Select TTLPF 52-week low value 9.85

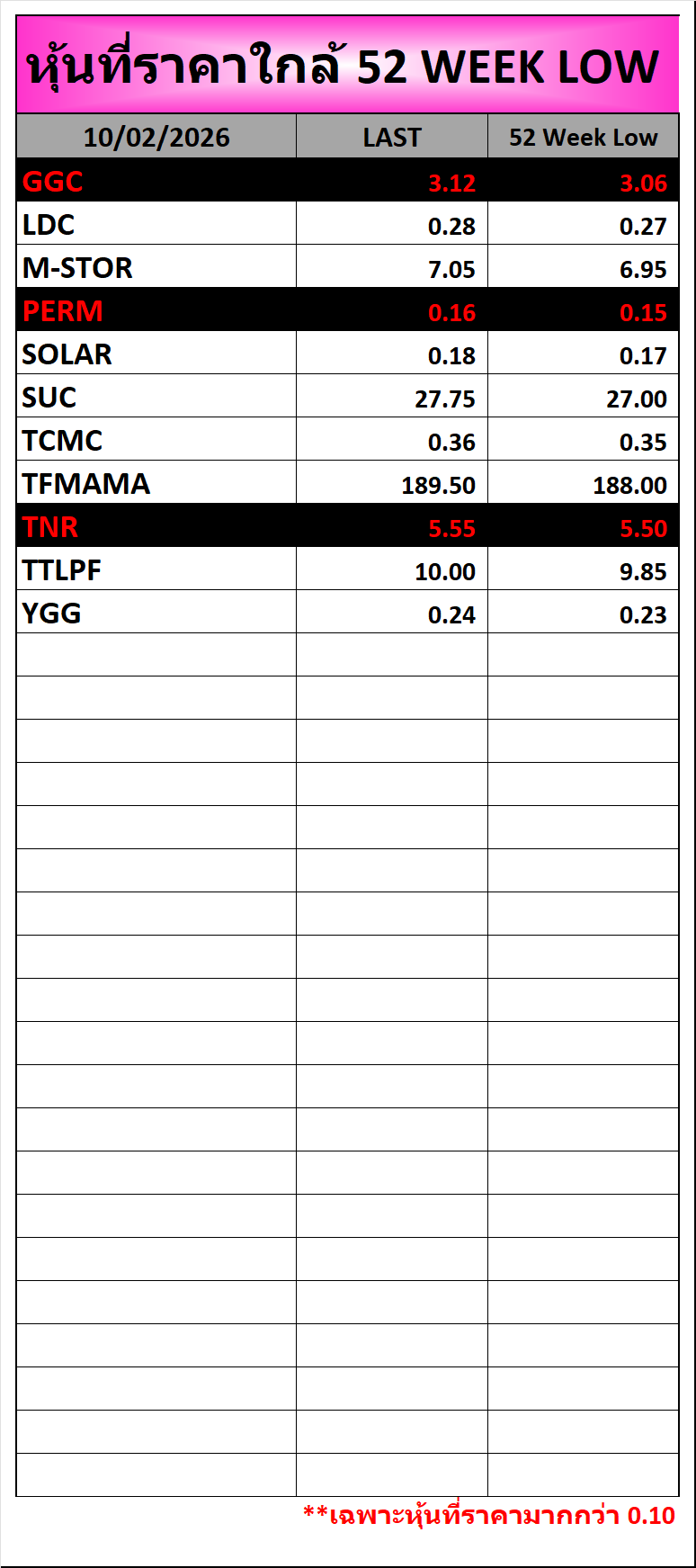(643, 572)
